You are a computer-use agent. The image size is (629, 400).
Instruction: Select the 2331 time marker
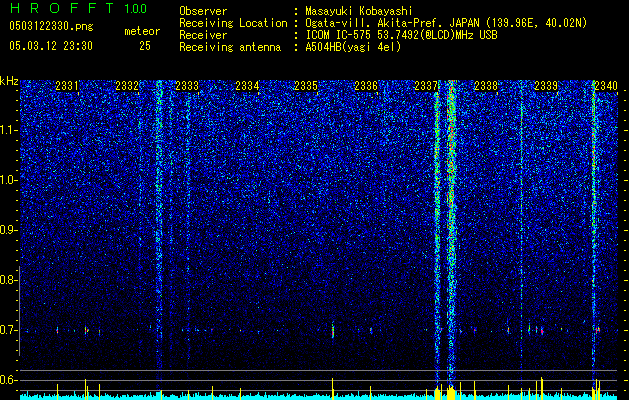tap(67, 86)
